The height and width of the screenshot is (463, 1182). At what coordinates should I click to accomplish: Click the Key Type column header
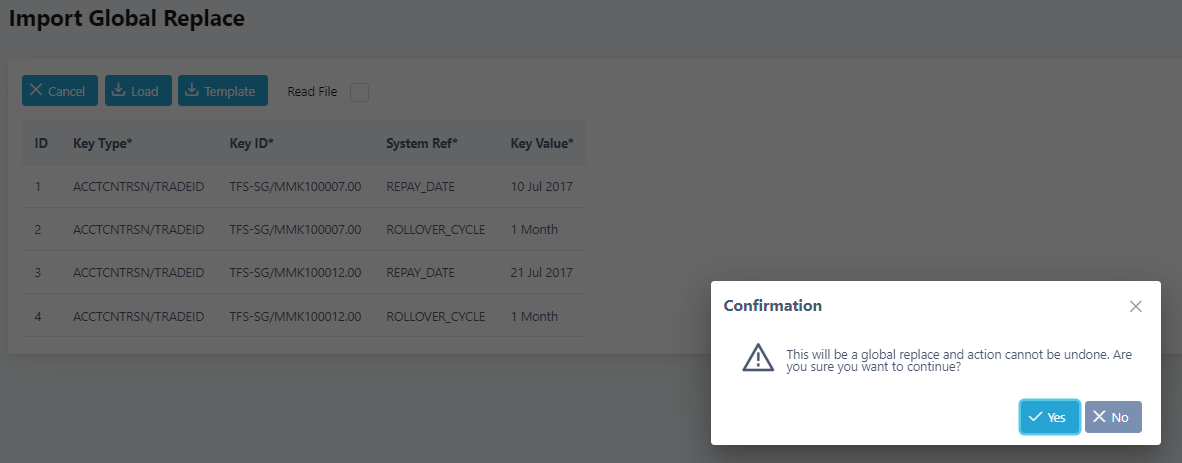[x=103, y=143]
